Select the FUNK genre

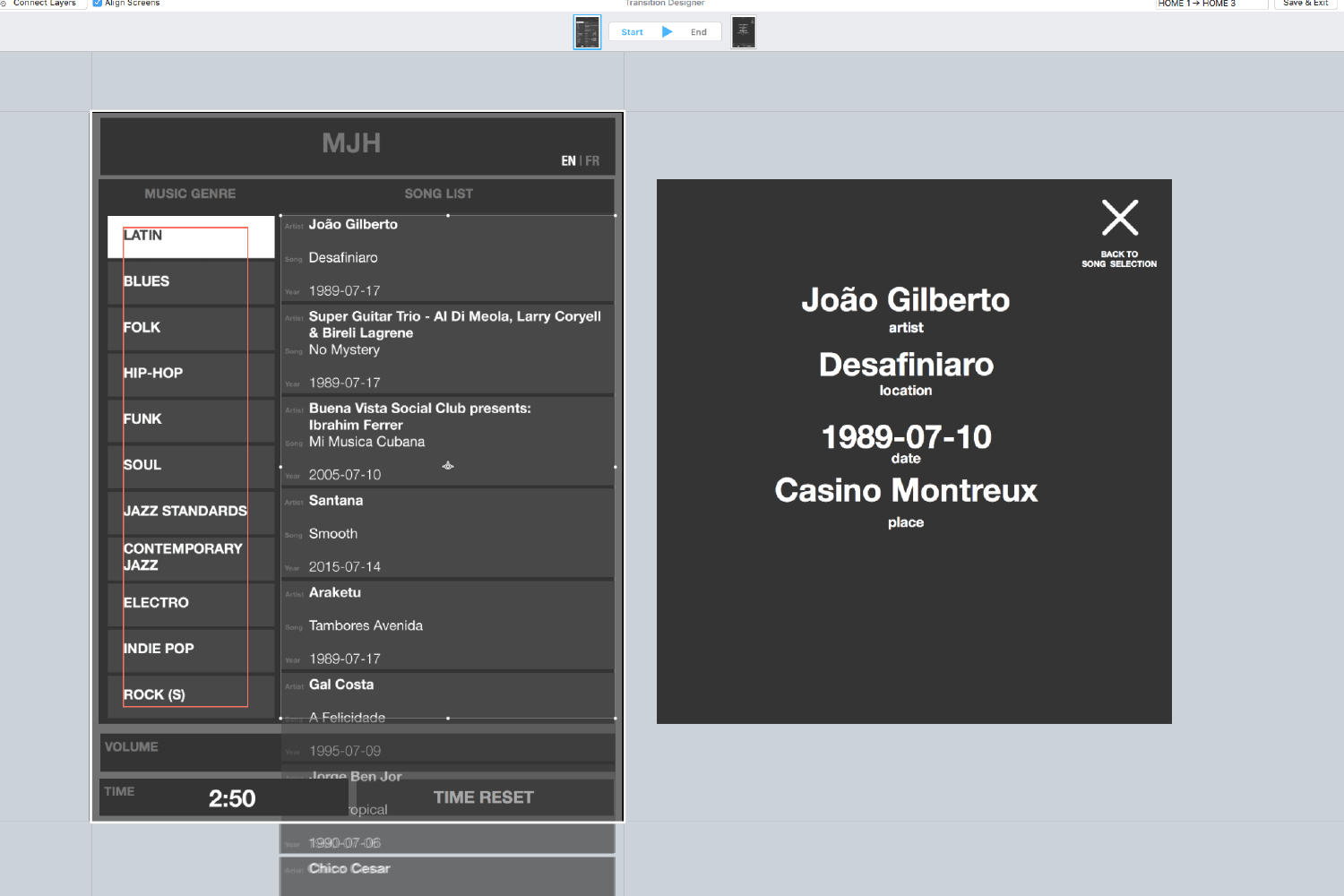pyautogui.click(x=191, y=419)
